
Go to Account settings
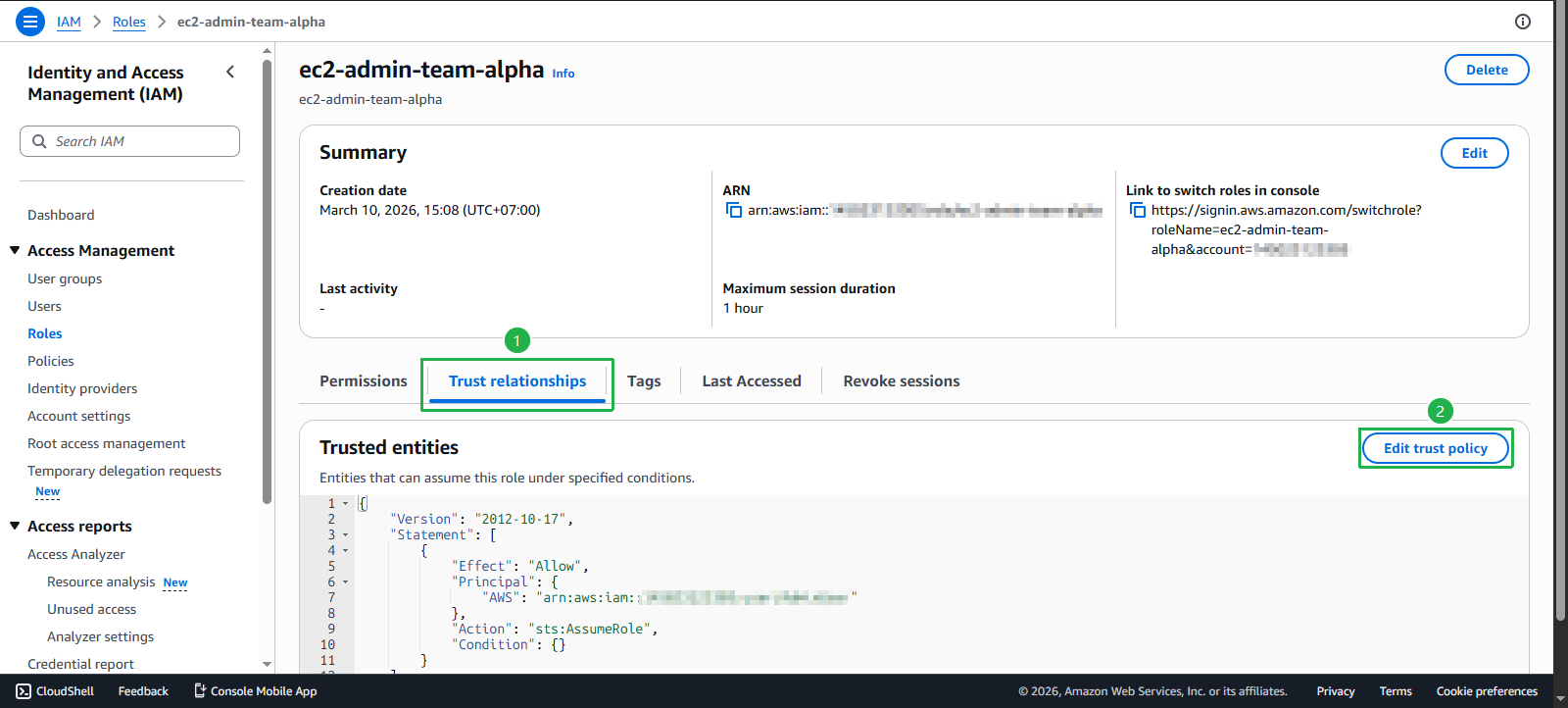tap(79, 416)
